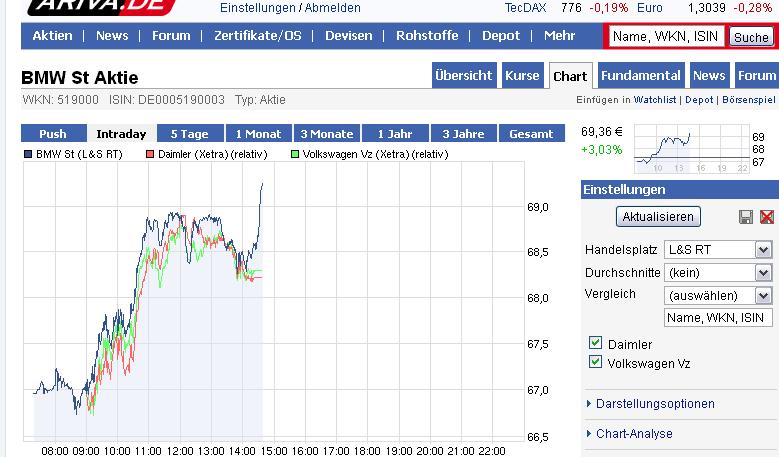Switch to the 5 Tage chart tab
Viewport: 779px width, 457px height.
coord(189,133)
